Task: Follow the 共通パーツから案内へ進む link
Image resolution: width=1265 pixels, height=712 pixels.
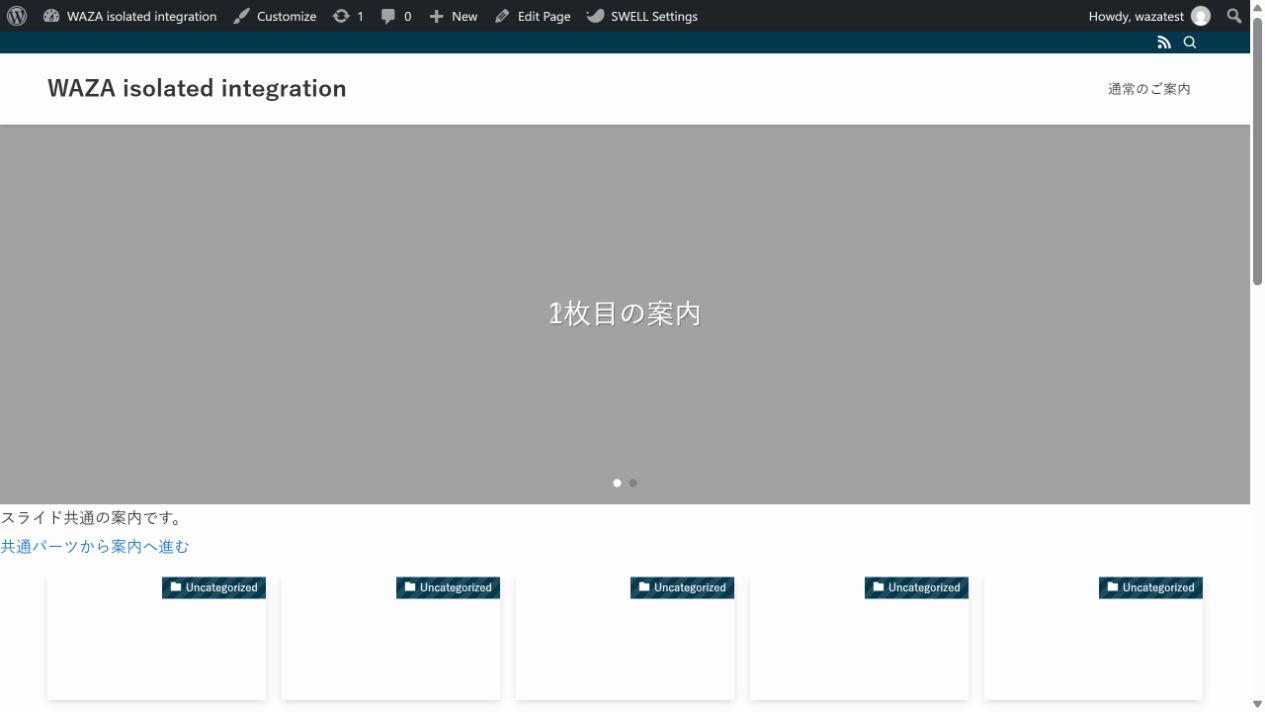Action: pyautogui.click(x=95, y=546)
